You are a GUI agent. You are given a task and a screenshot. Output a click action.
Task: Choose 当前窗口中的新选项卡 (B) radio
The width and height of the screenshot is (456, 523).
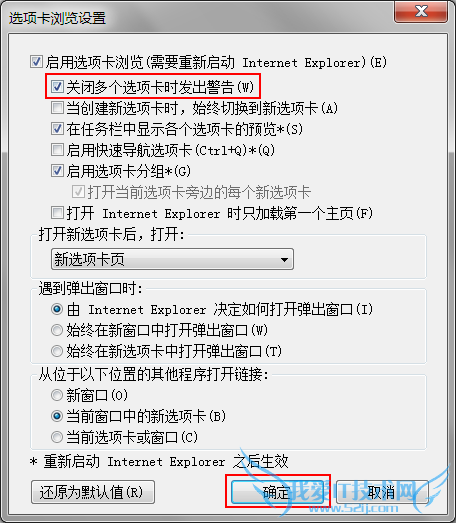pos(57,416)
